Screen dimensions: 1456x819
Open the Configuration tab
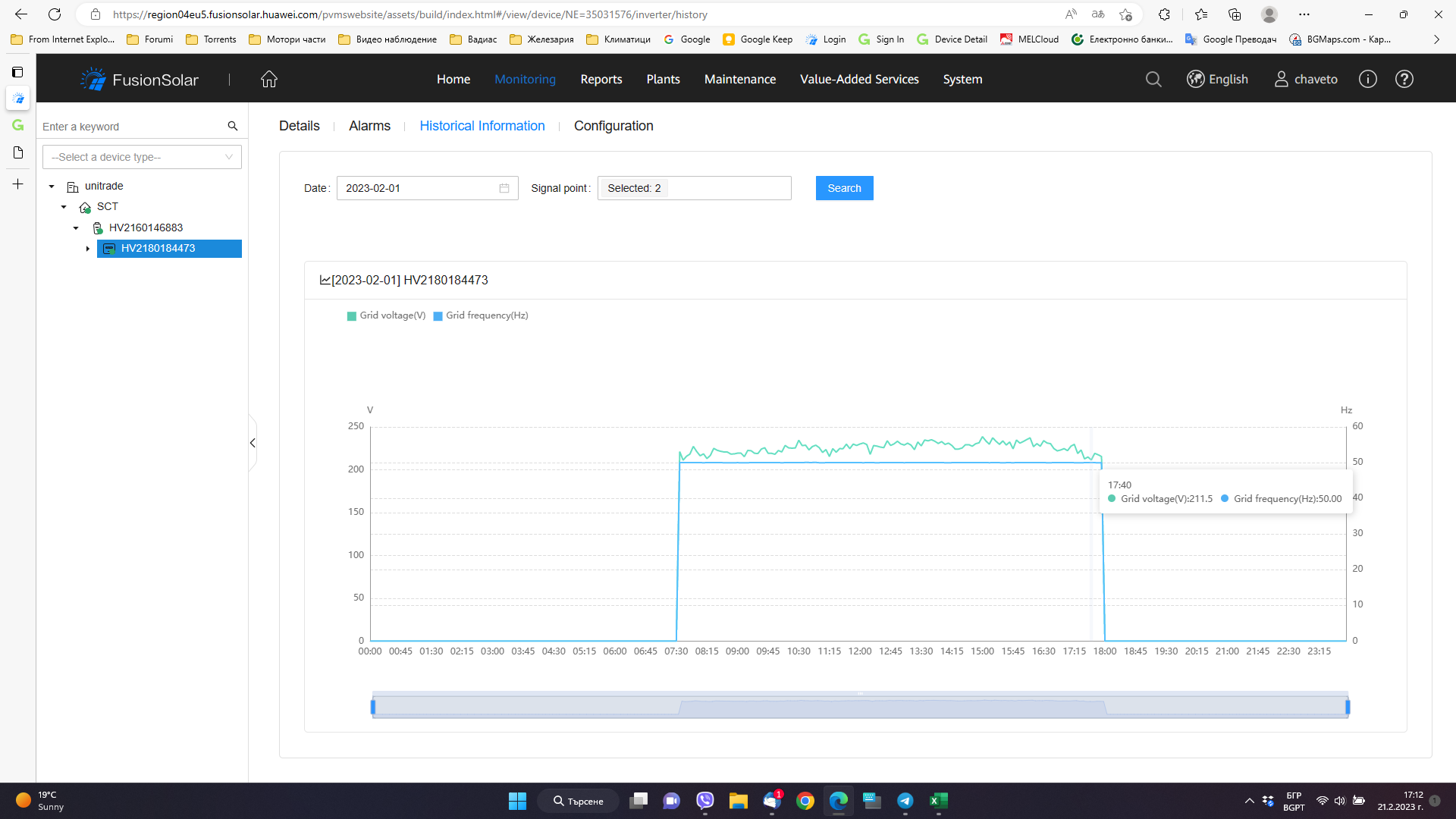(613, 127)
